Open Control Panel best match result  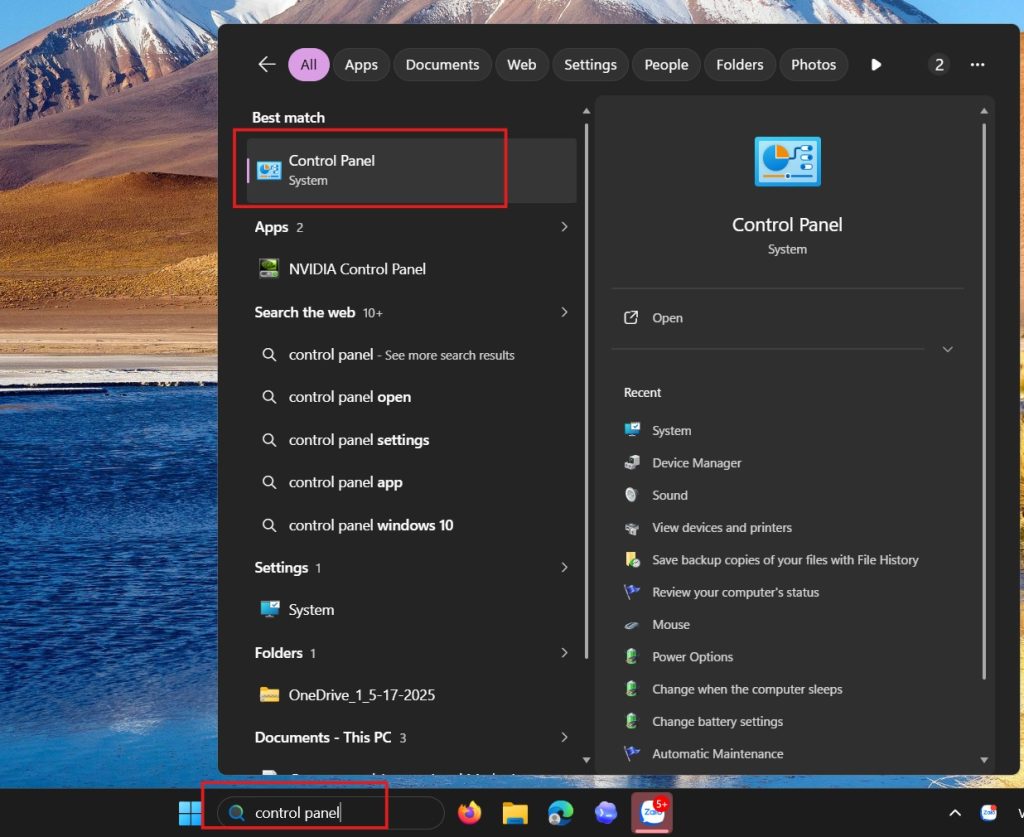[x=411, y=170]
